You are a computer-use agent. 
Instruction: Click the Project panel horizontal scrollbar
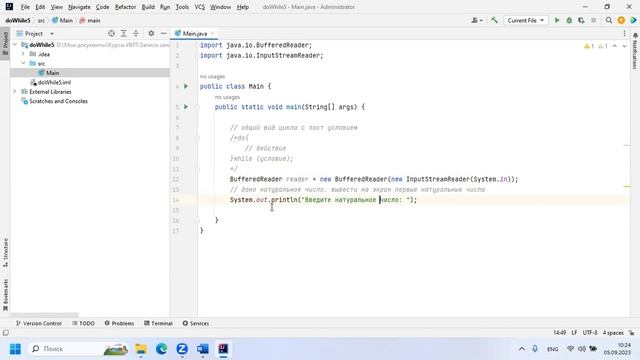point(44,316)
